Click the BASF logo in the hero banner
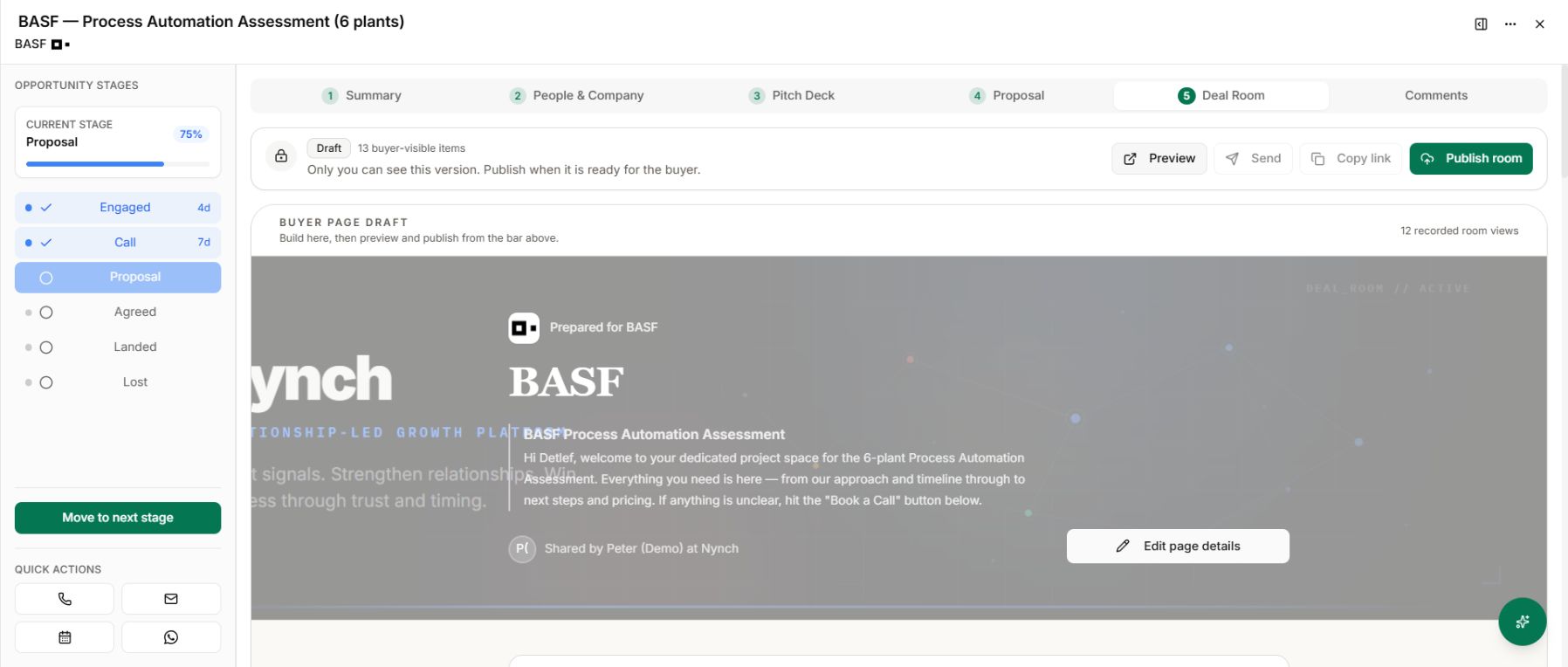 click(x=524, y=328)
